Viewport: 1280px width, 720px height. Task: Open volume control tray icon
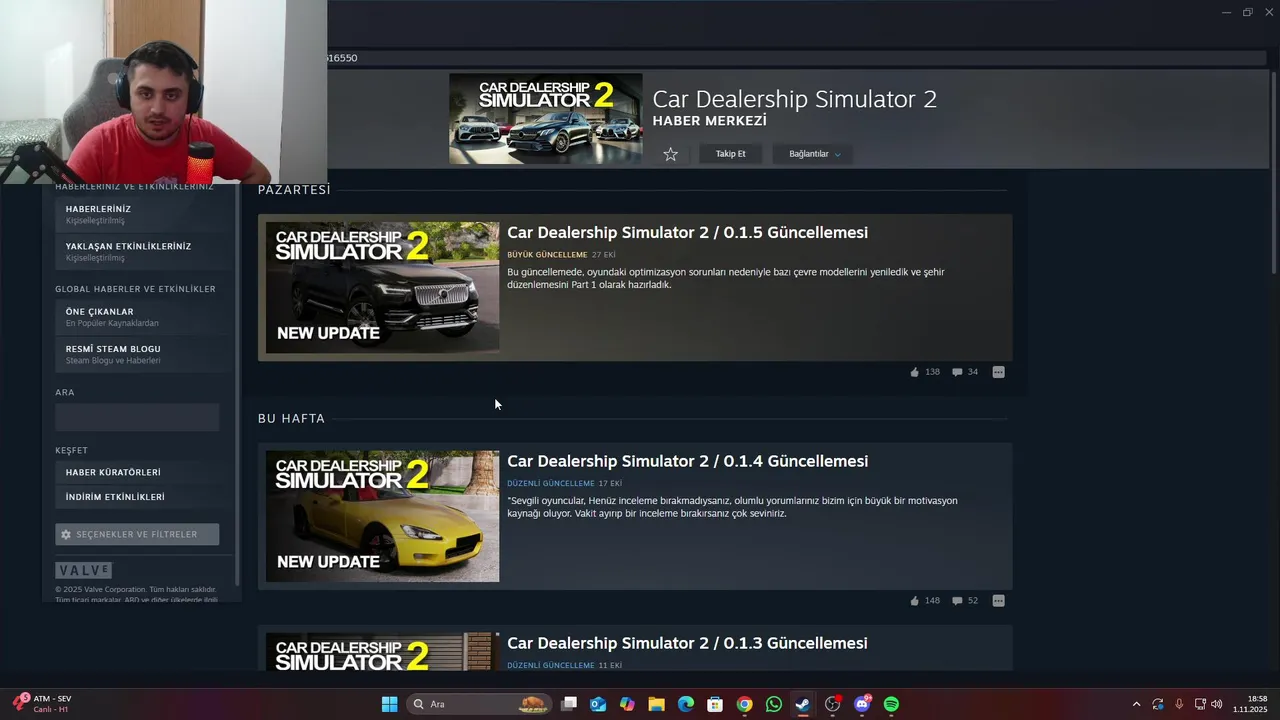(x=1217, y=704)
